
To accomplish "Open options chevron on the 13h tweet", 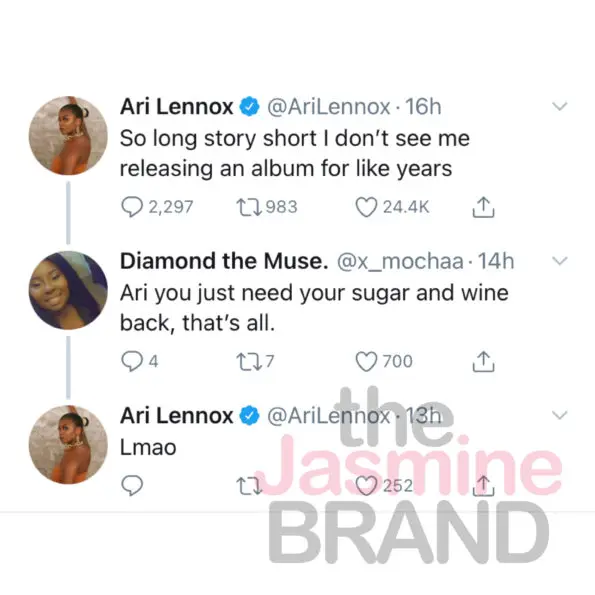I will [559, 415].
